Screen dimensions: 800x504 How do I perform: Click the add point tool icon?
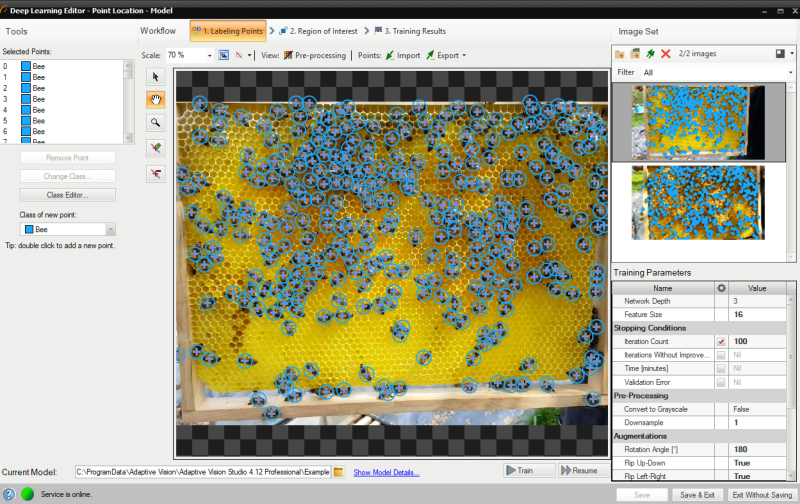(155, 147)
